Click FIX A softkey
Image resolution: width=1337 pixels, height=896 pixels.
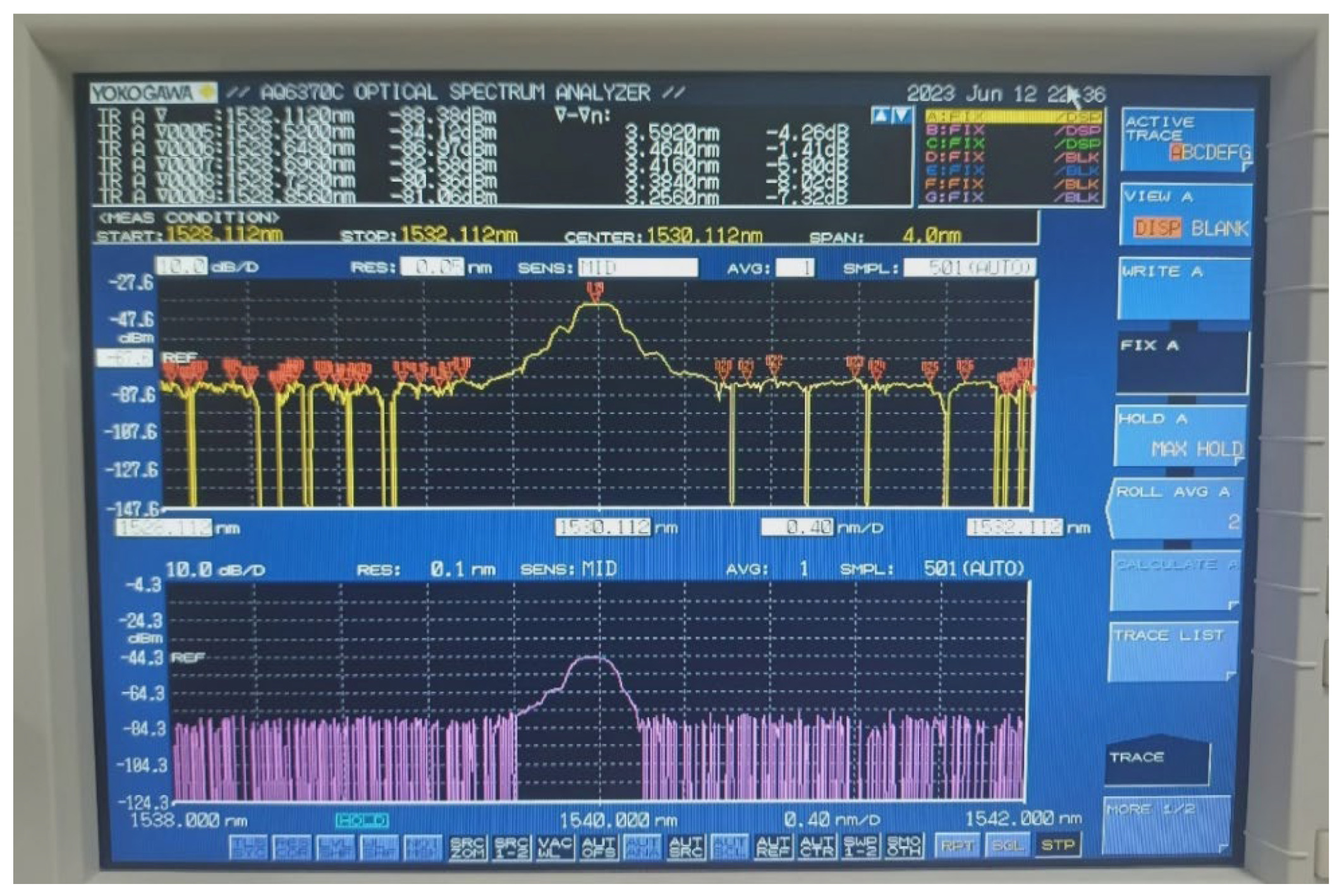1182,362
